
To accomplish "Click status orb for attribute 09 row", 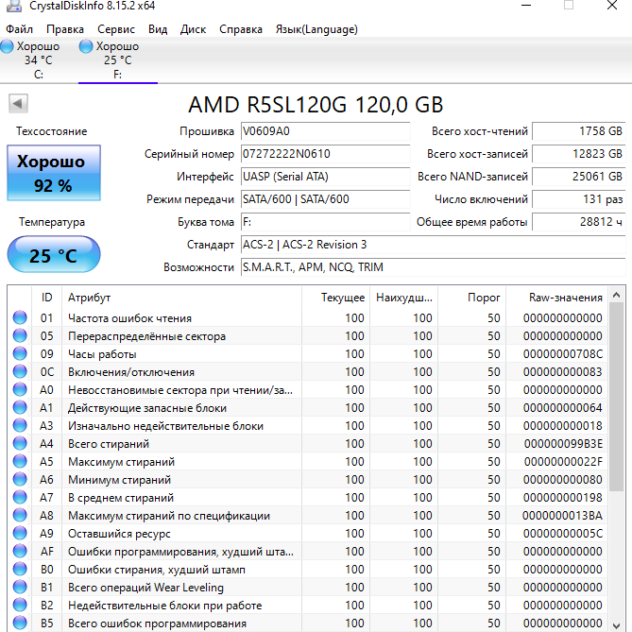I will (20, 353).
